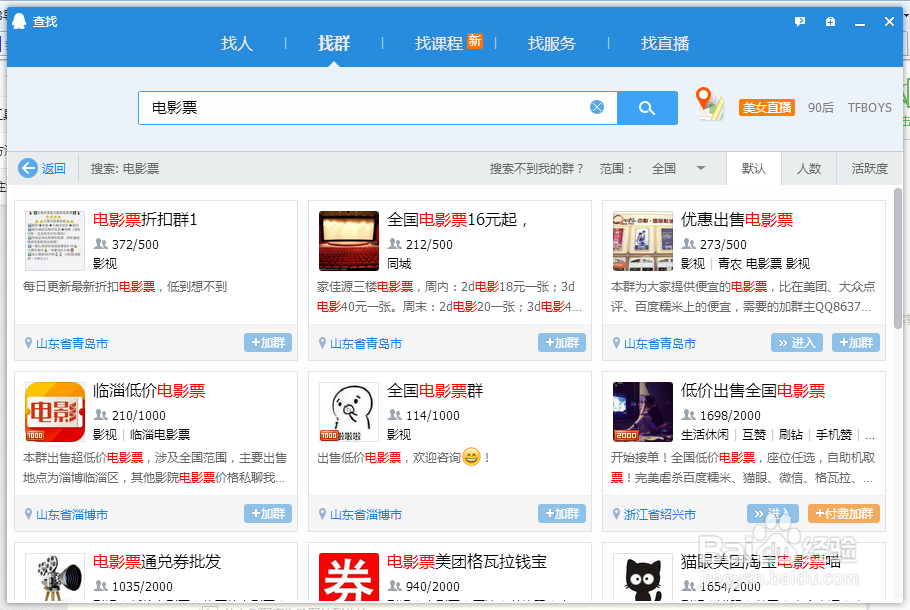Switch to the 找直播 tab
The height and width of the screenshot is (610, 910).
pyautogui.click(x=664, y=44)
